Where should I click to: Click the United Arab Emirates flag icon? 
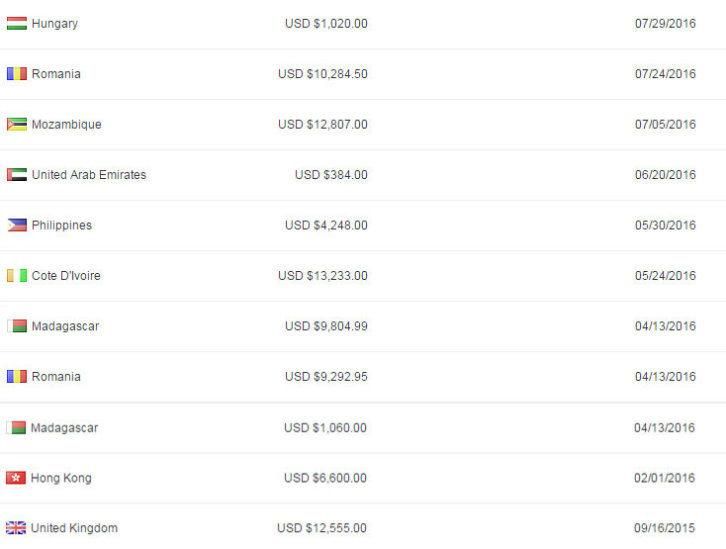(17, 175)
